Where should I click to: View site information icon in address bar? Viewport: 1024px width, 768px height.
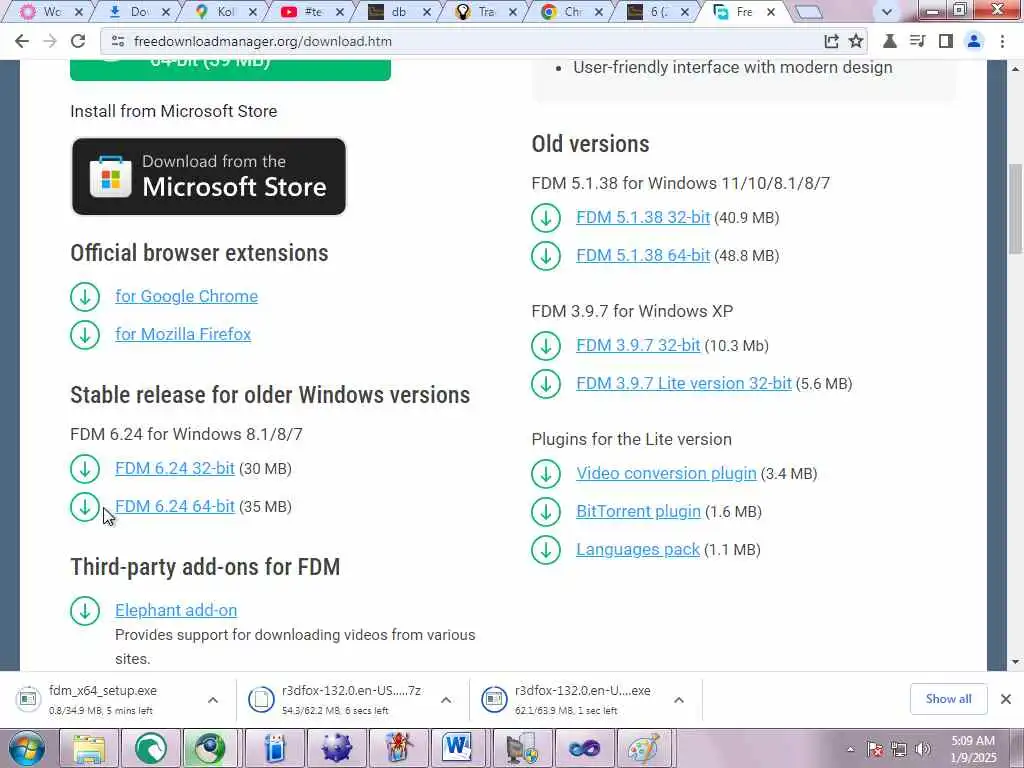118,41
